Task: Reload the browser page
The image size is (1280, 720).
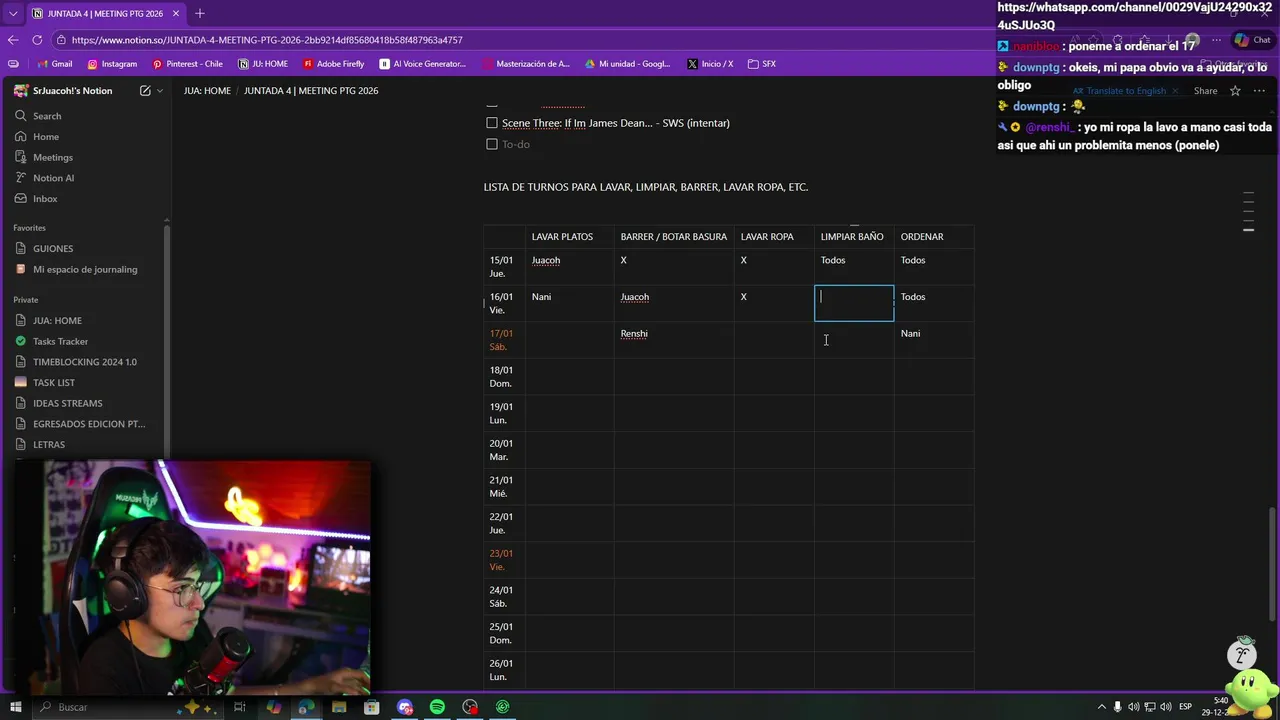Action: click(x=37, y=40)
